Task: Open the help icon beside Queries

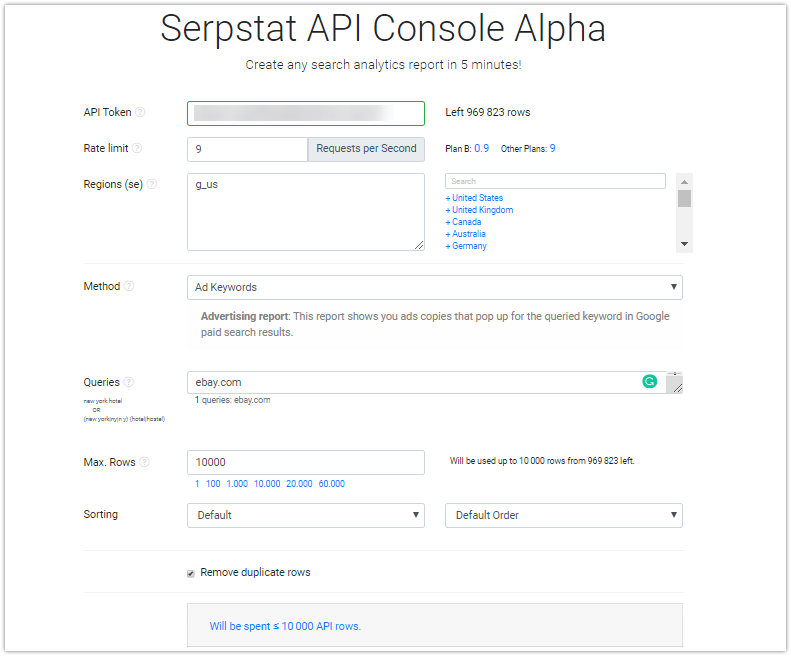Action: pyautogui.click(x=129, y=382)
